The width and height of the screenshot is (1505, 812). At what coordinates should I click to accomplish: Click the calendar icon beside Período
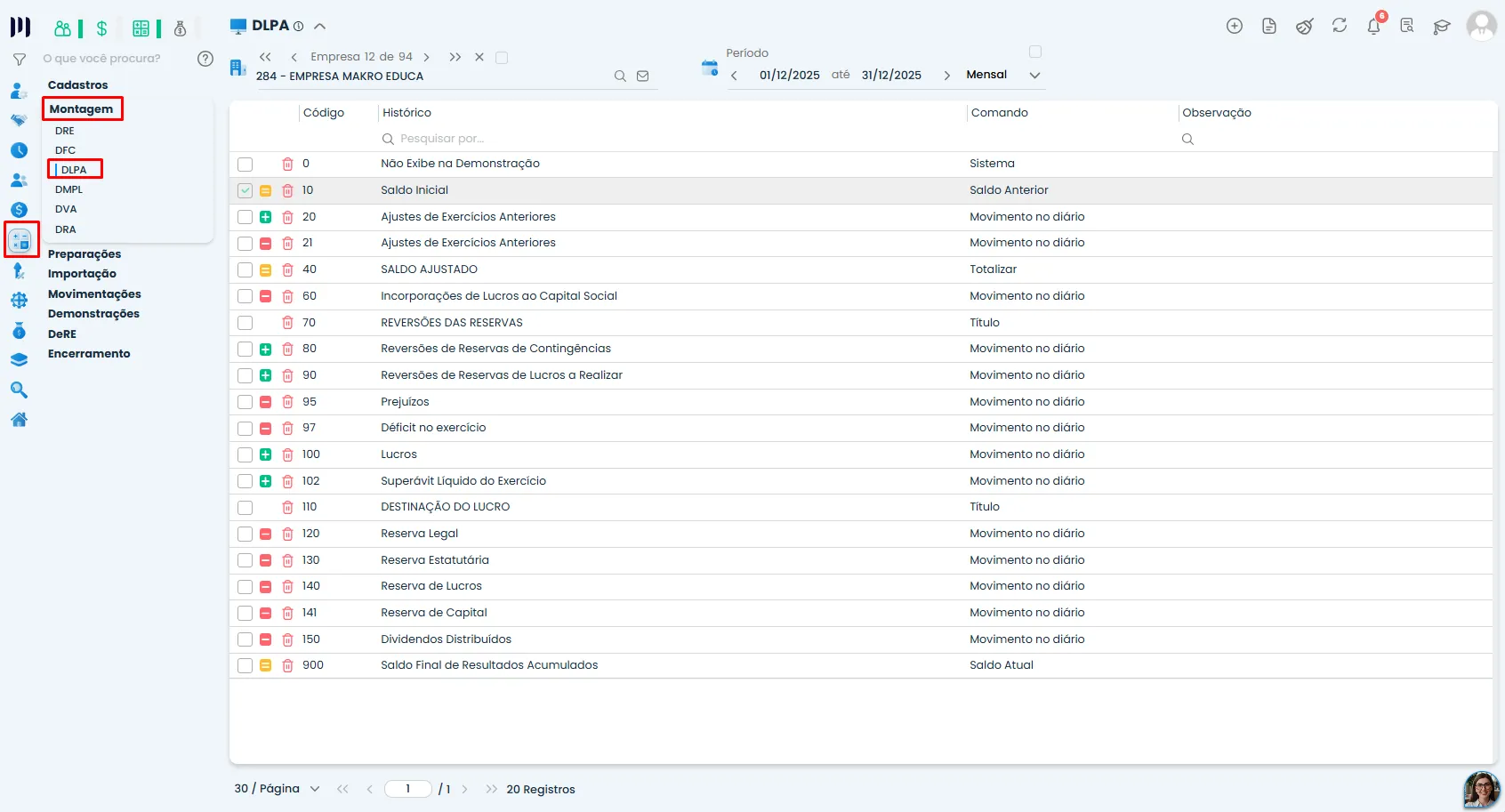(709, 68)
